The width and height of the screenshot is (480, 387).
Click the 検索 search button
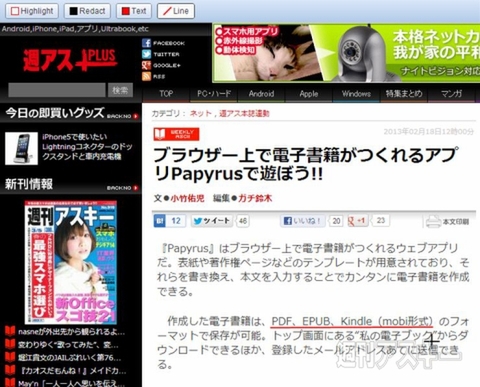120,90
